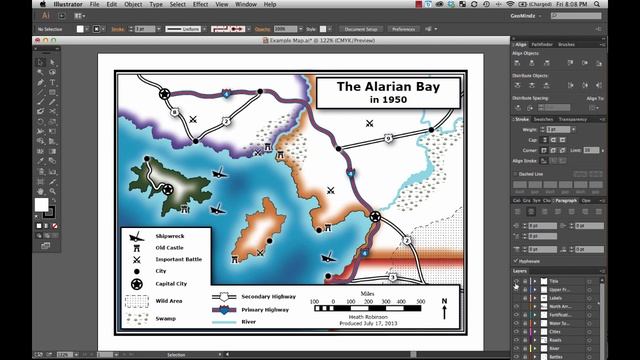Select the Eyedropper tool
The image size is (640, 360).
[40, 161]
